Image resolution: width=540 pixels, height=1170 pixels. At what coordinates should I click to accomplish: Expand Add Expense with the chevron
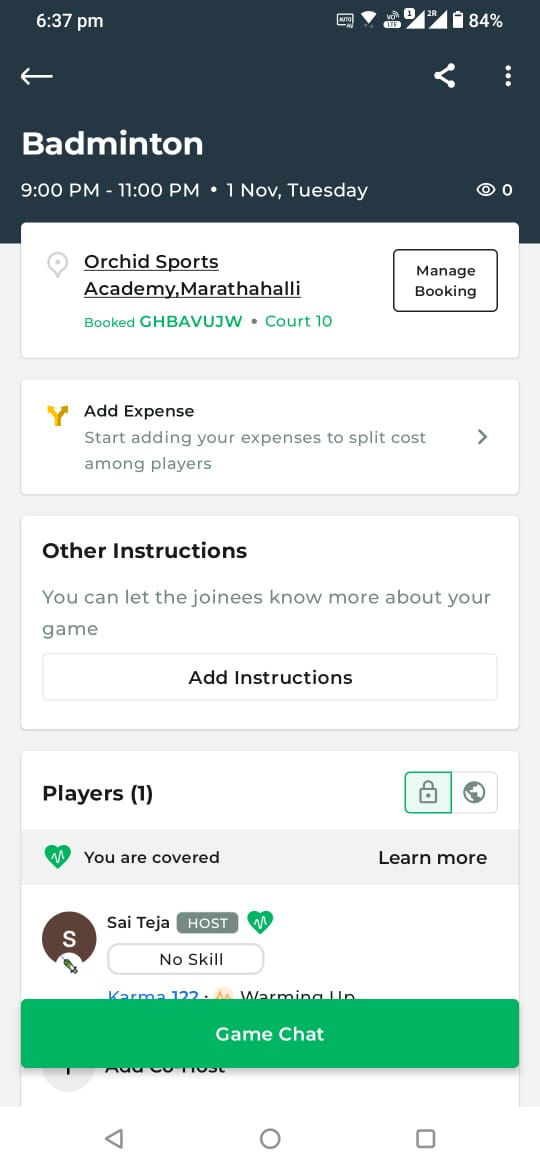point(483,437)
